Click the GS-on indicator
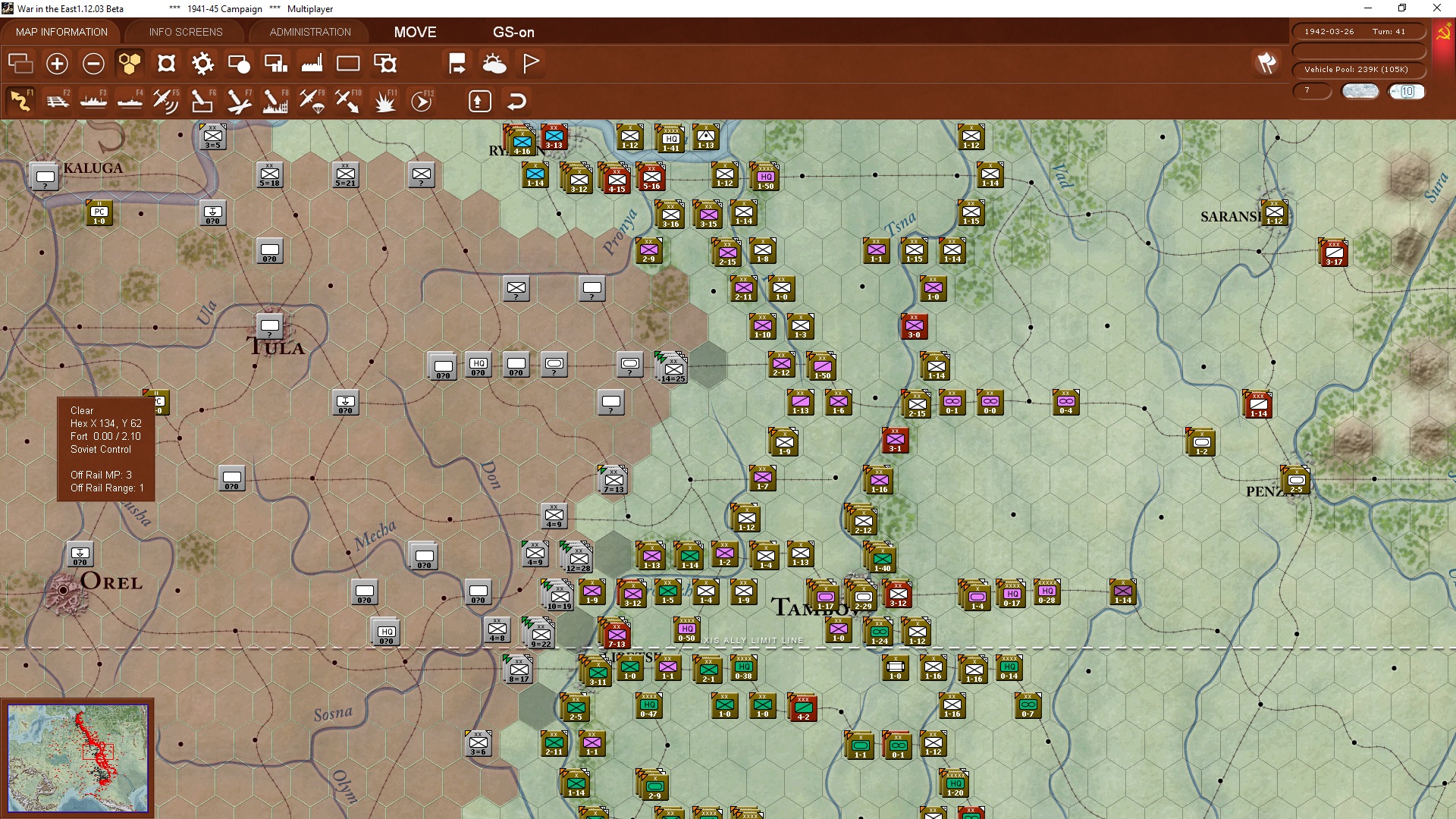This screenshot has height=819, width=1456. 513,32
